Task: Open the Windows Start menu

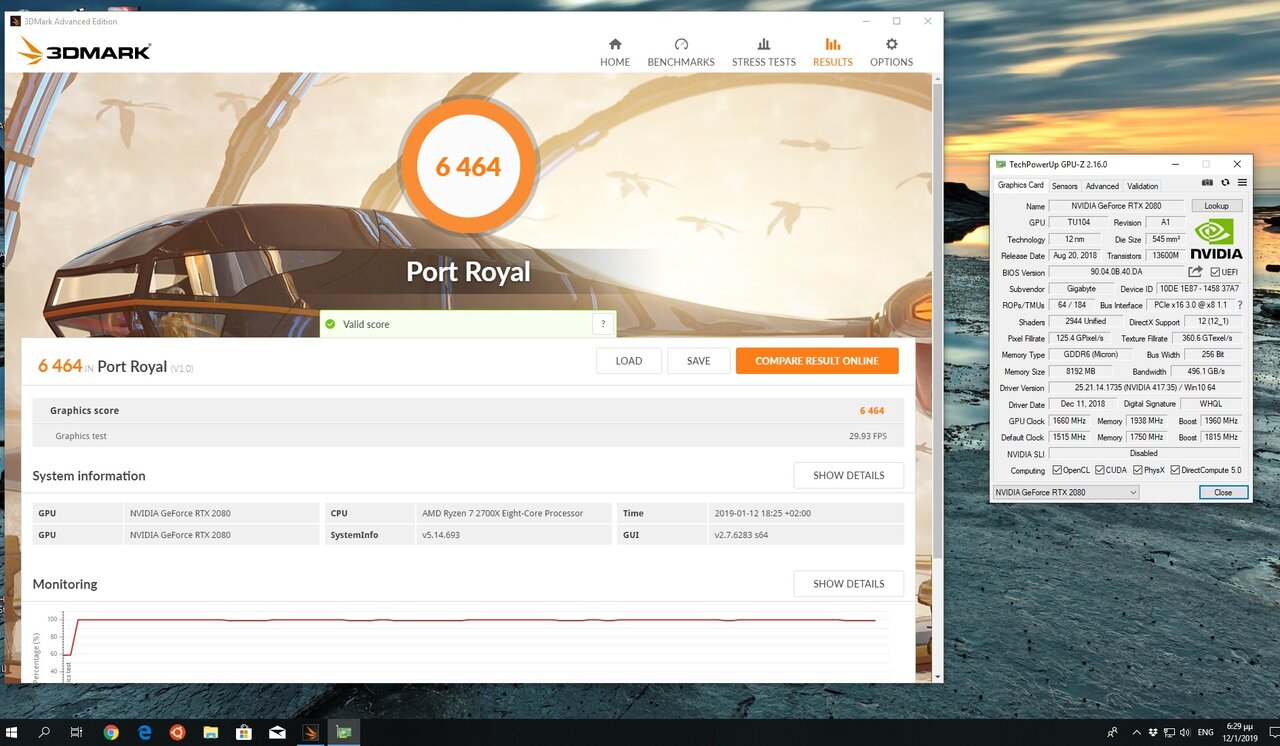Action: [x=14, y=732]
